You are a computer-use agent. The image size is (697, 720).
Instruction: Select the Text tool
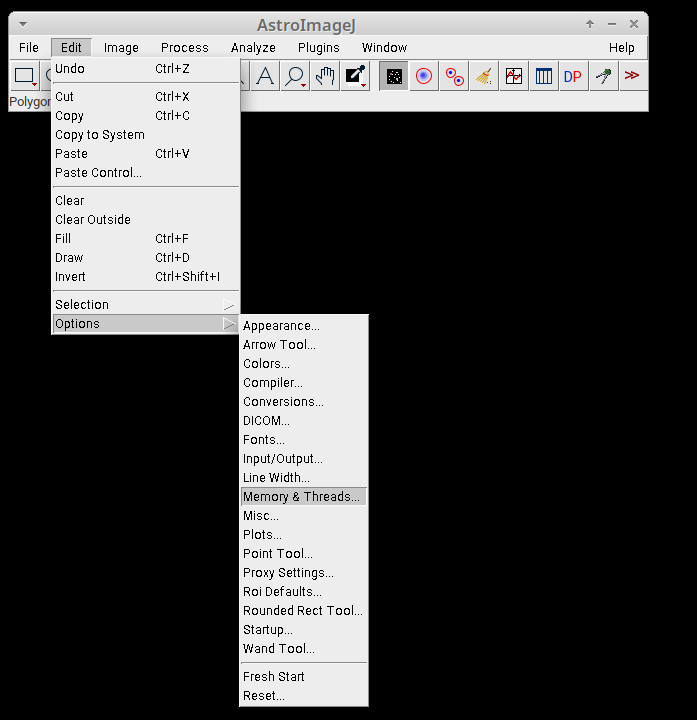[265, 76]
